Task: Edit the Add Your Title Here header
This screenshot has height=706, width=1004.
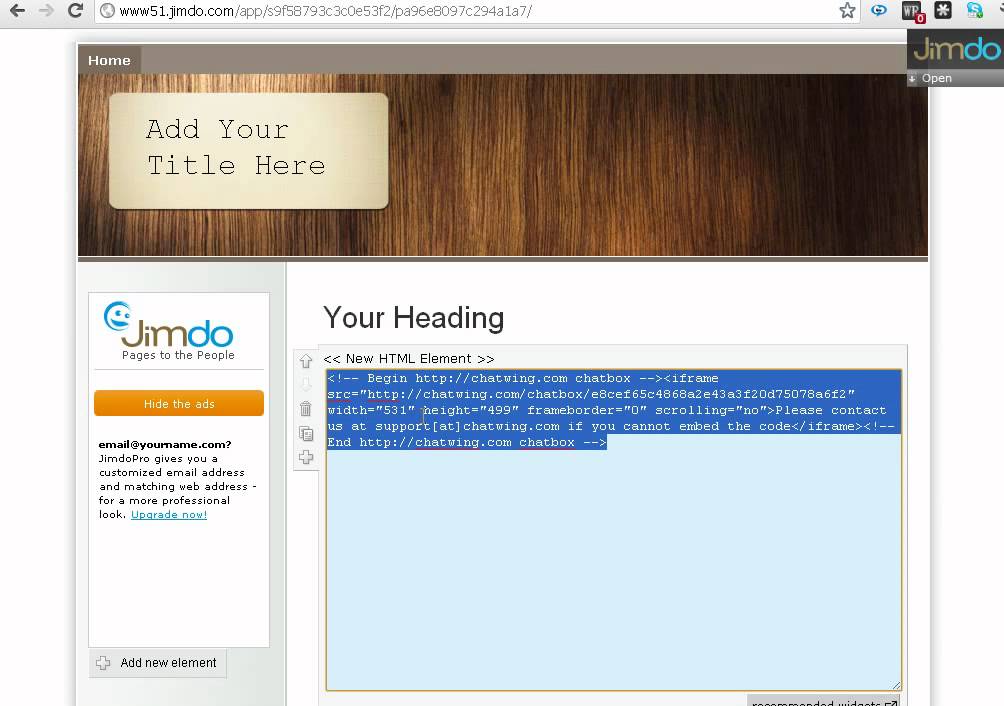Action: pos(236,148)
